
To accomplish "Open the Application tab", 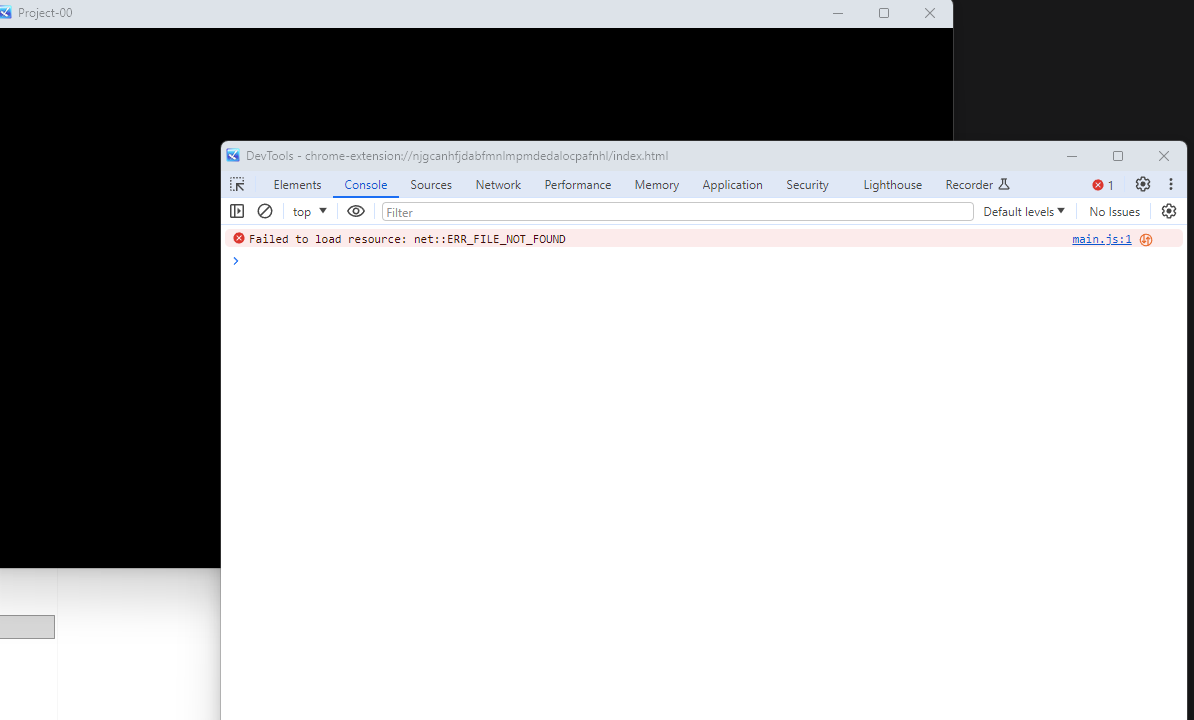I will [732, 185].
